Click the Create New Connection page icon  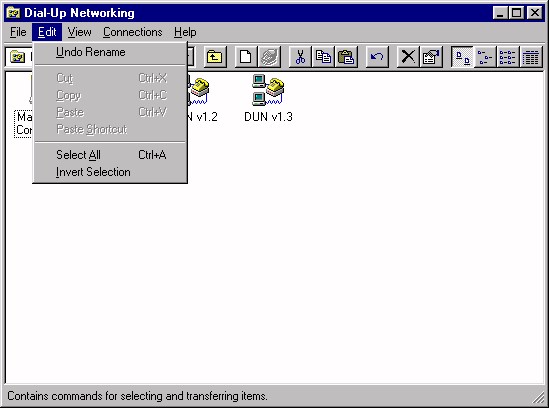(246, 57)
